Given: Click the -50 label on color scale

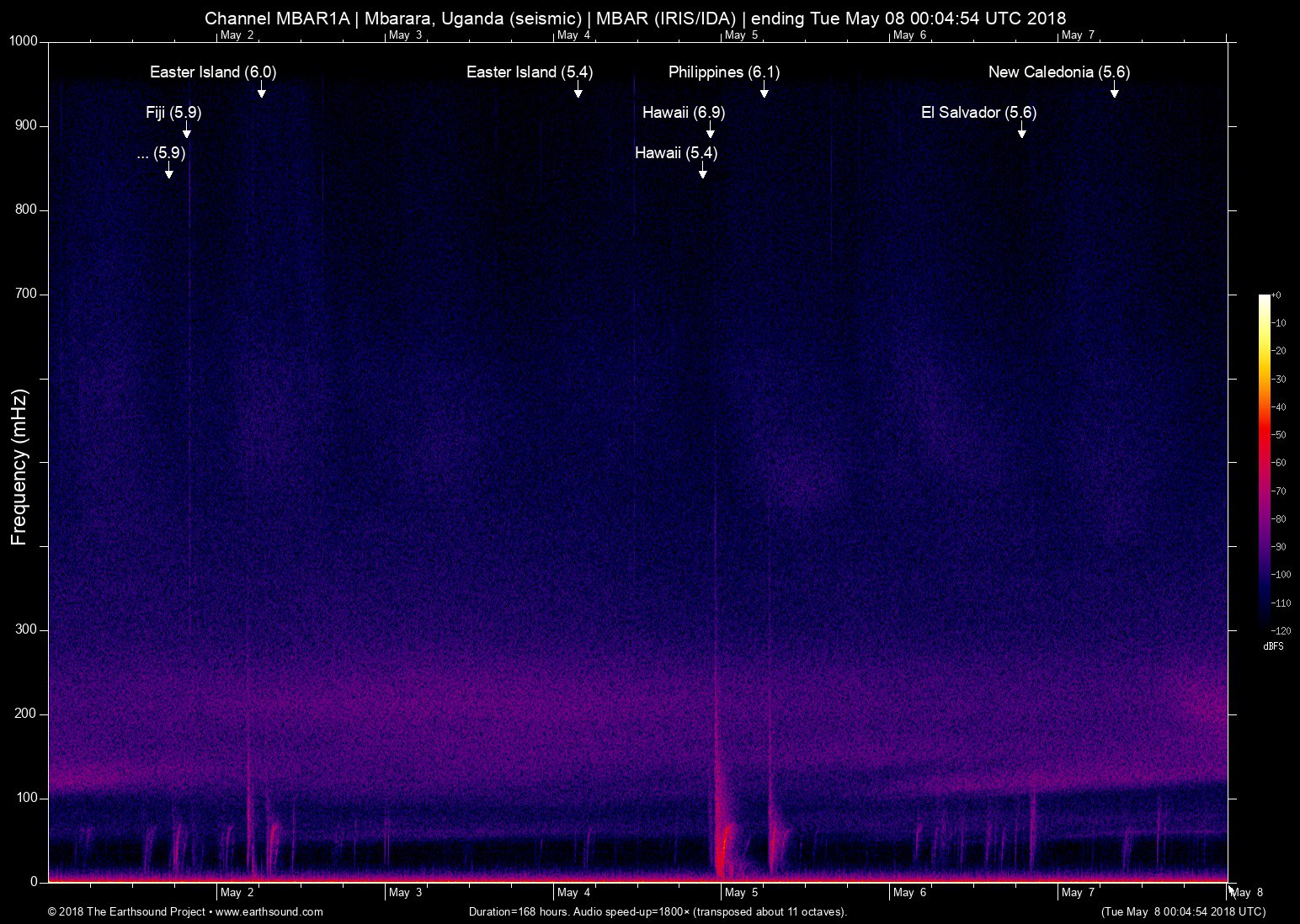Looking at the screenshot, I should (x=1278, y=435).
